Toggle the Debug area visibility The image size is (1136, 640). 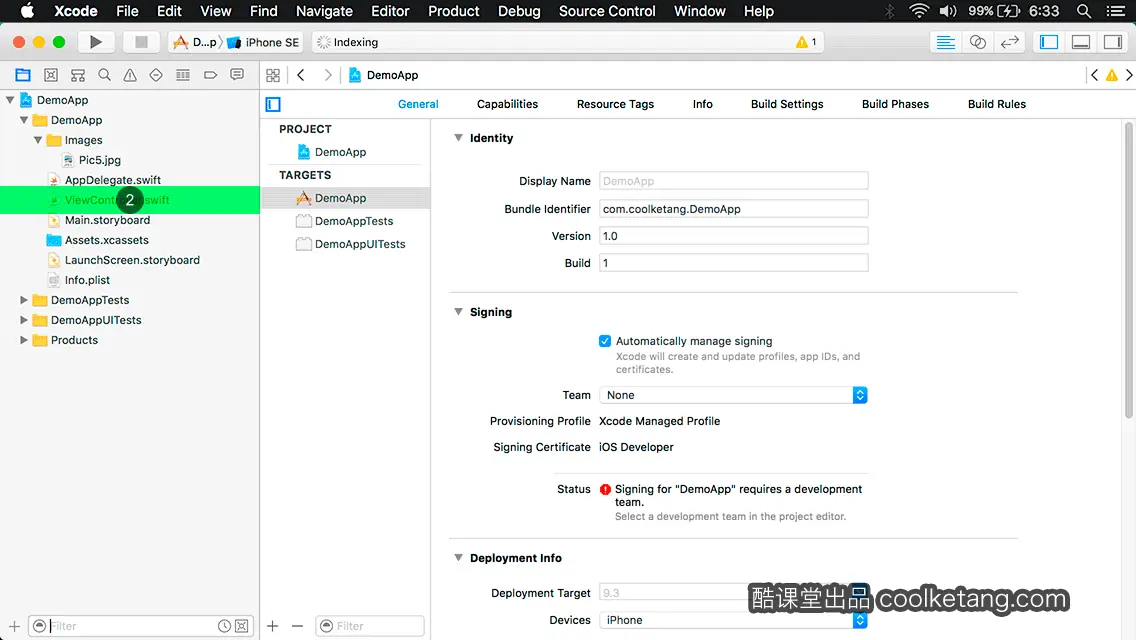click(1081, 42)
